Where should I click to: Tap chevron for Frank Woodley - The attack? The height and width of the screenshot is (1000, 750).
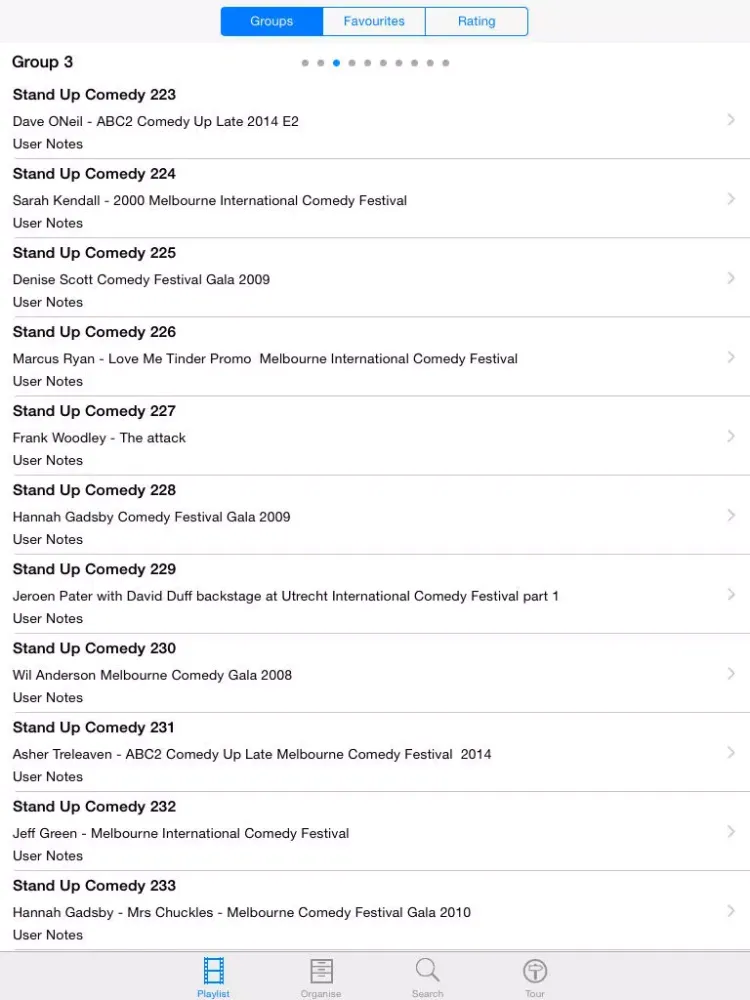pos(731,436)
